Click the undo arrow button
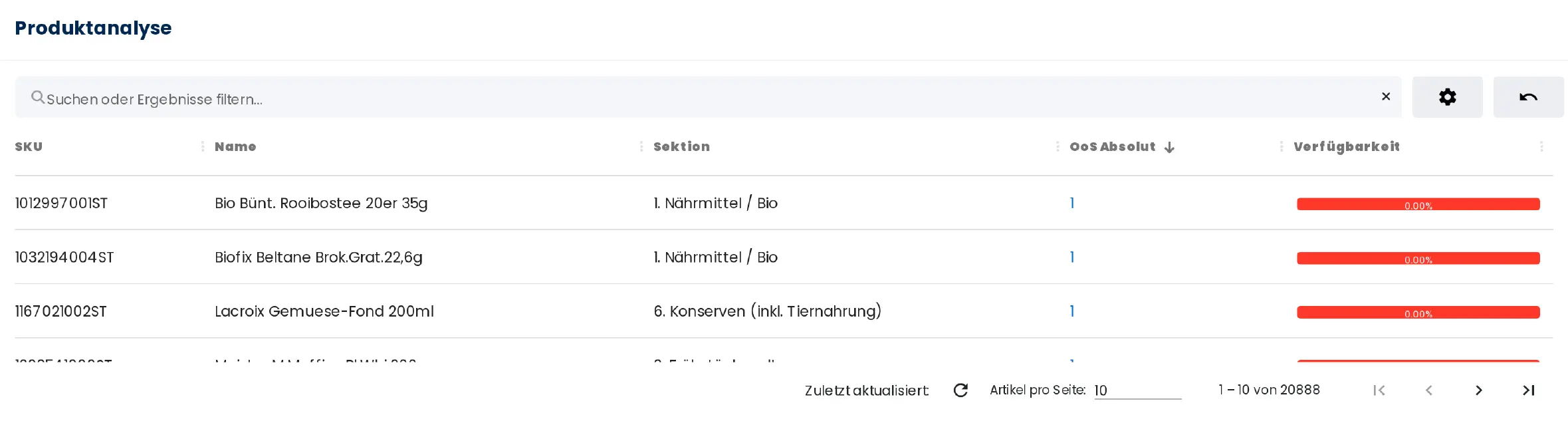The image size is (1568, 431). point(1528,97)
